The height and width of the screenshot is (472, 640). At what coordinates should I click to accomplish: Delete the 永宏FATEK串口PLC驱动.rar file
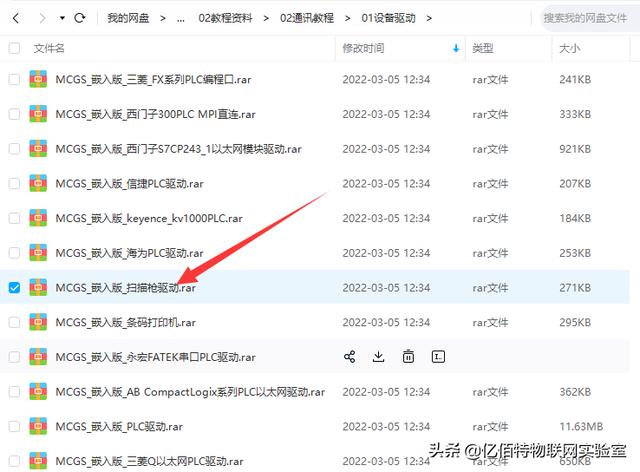coord(408,356)
